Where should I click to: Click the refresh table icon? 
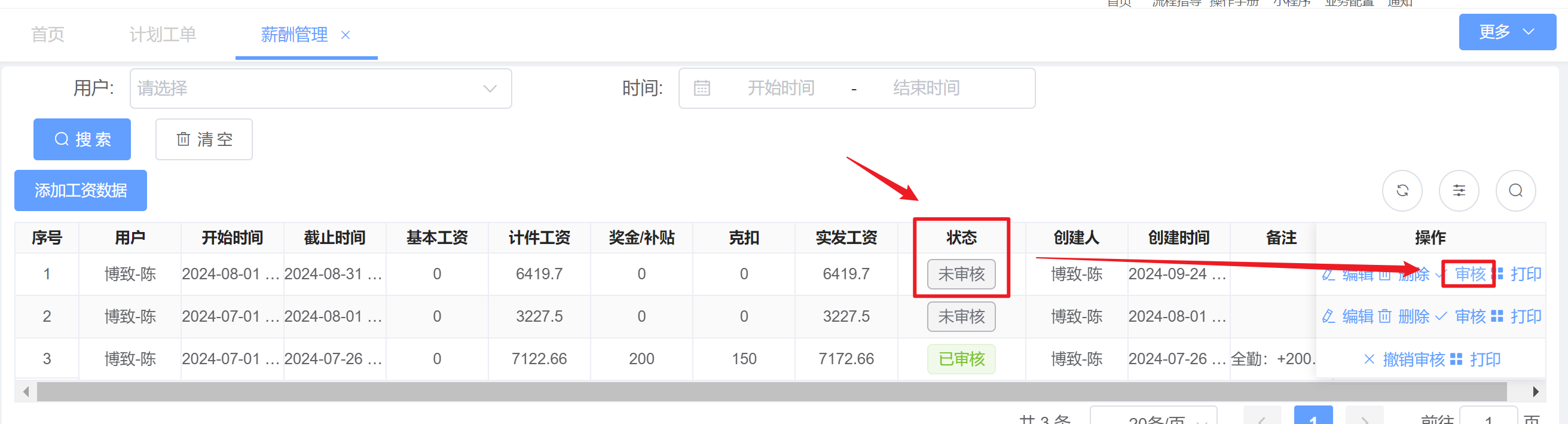1402,191
